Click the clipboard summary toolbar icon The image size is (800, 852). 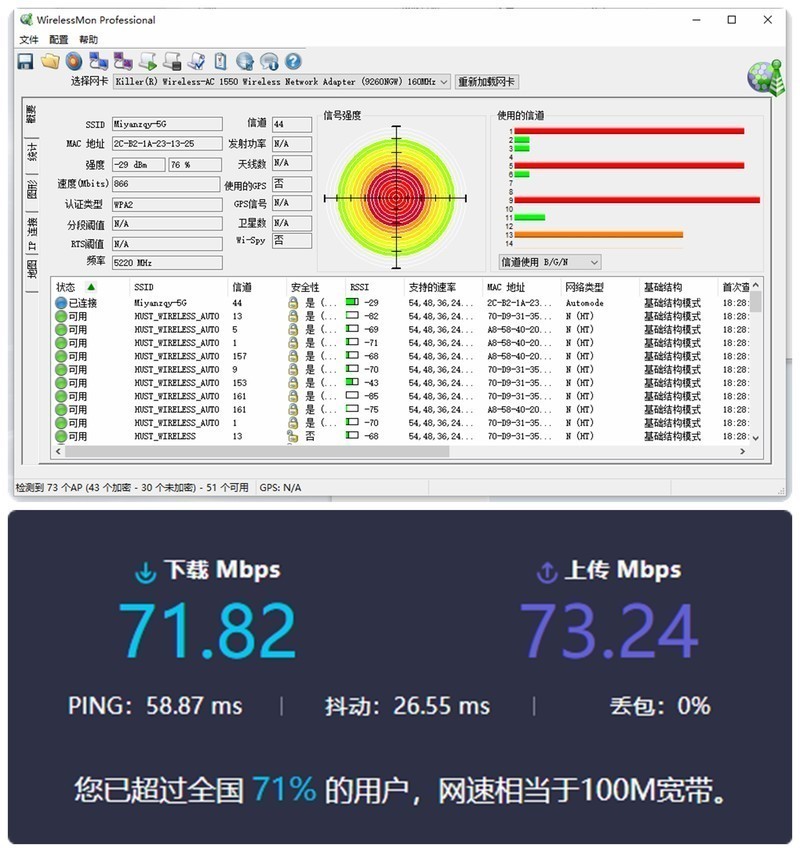point(219,61)
